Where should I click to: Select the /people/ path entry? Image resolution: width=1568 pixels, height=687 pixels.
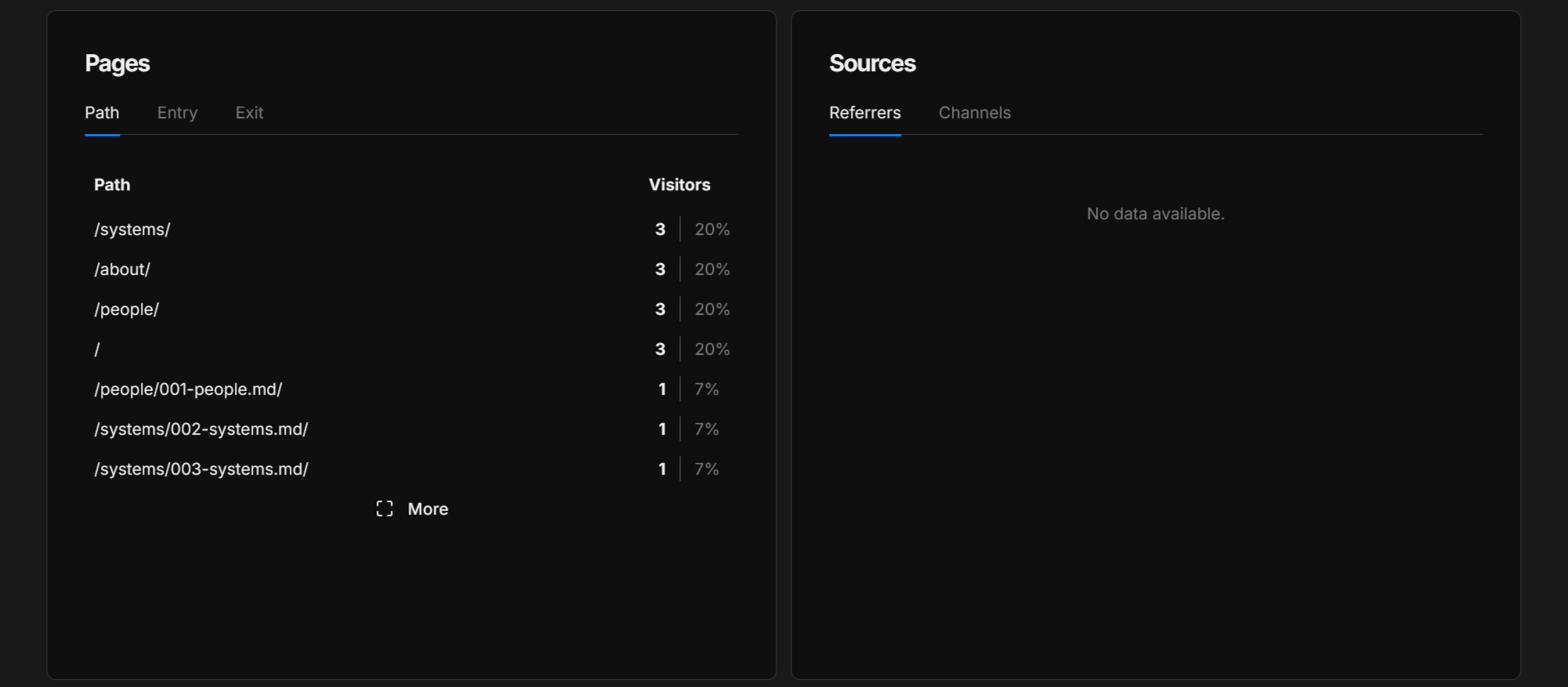click(127, 309)
